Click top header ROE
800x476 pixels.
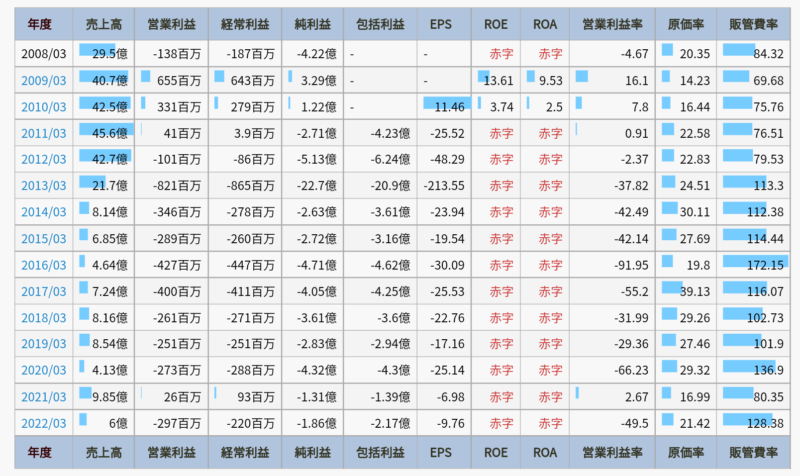point(496,24)
